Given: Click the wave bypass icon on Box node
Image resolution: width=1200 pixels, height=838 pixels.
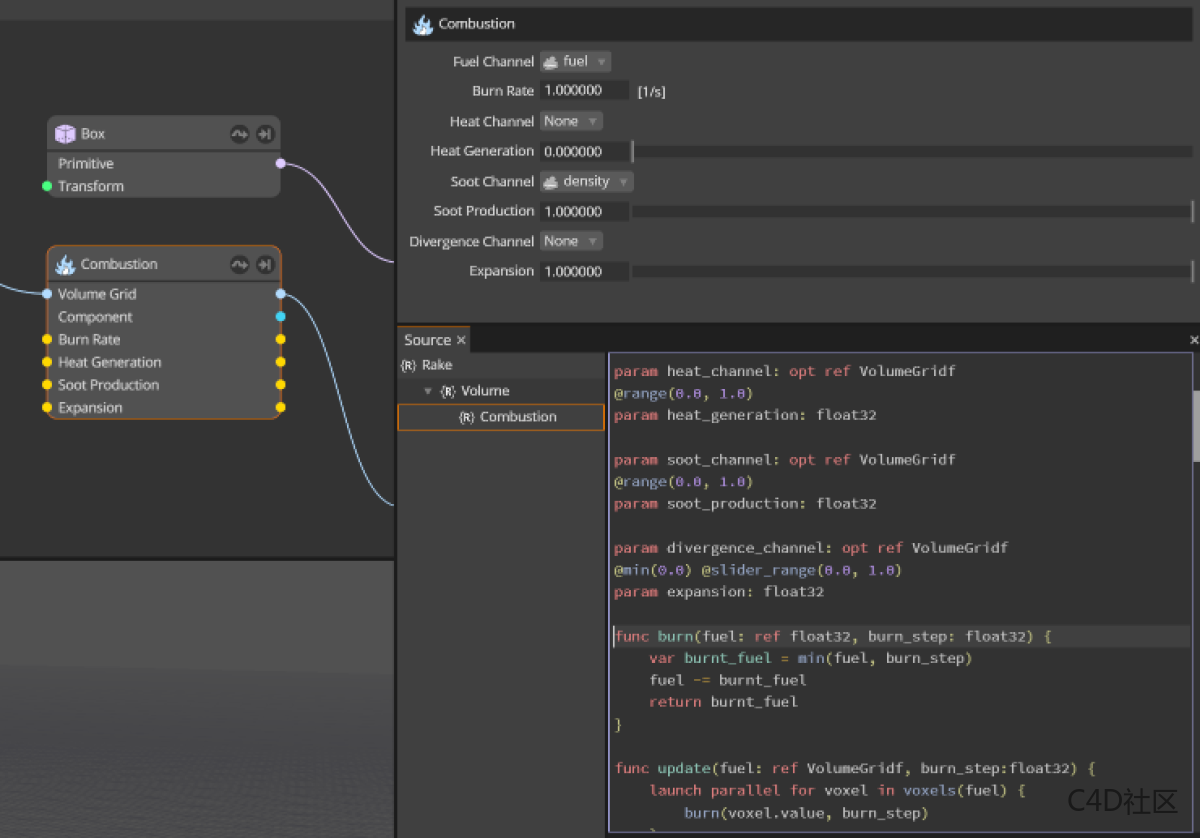Looking at the screenshot, I should click(240, 134).
